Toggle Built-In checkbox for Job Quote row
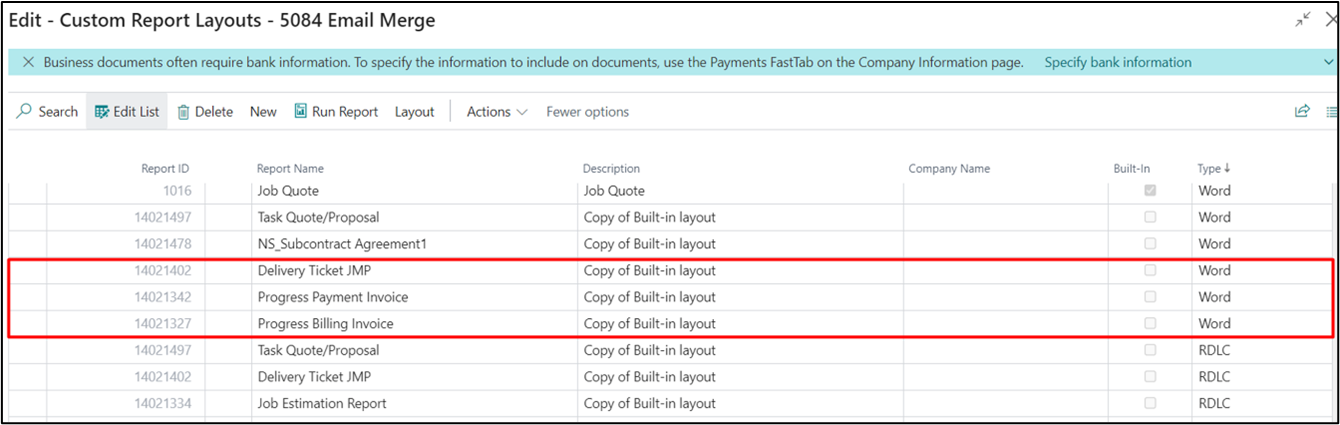Screen dimensions: 1340x425 coord(1151,190)
